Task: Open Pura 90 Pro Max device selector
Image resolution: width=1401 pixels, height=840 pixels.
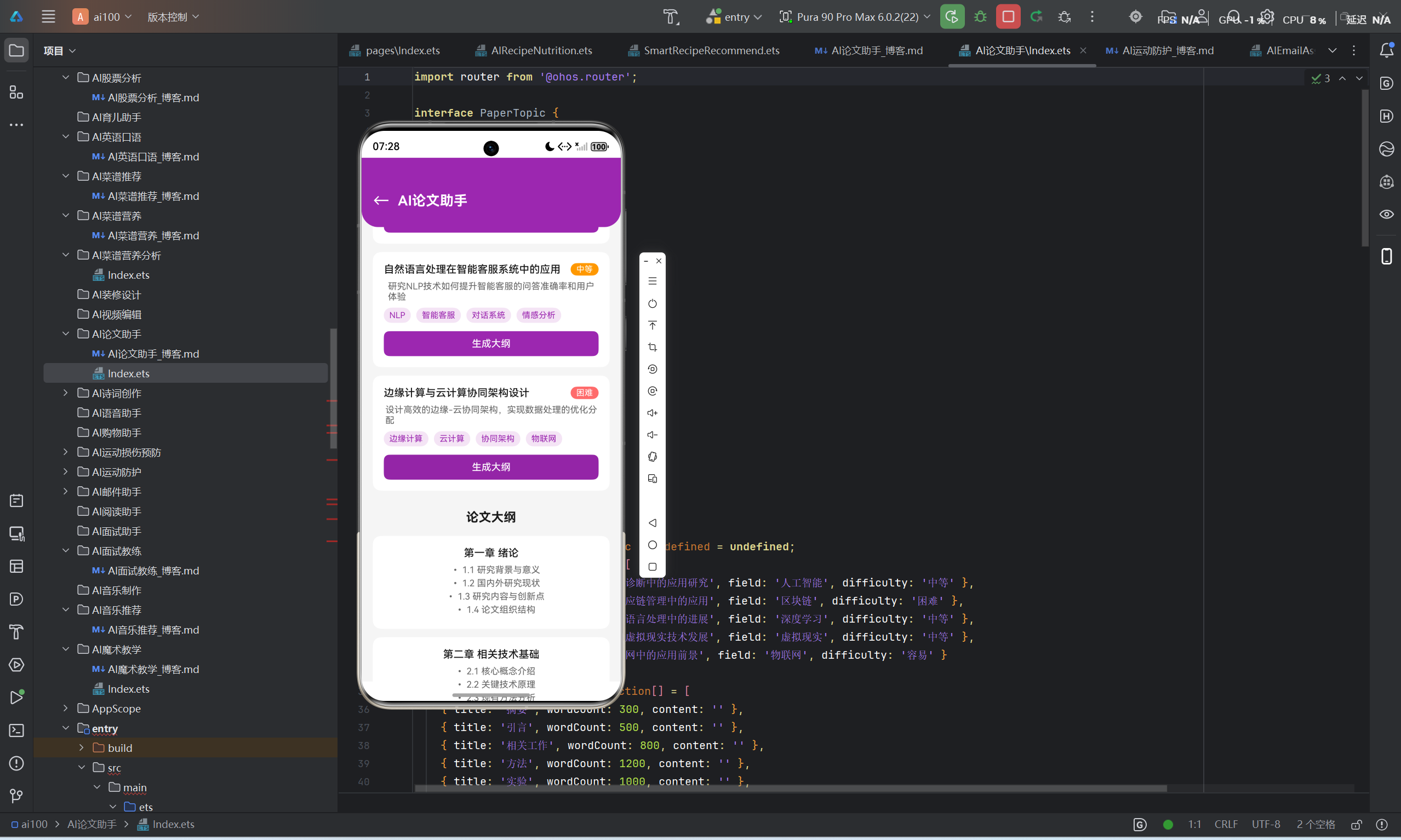Action: point(855,16)
